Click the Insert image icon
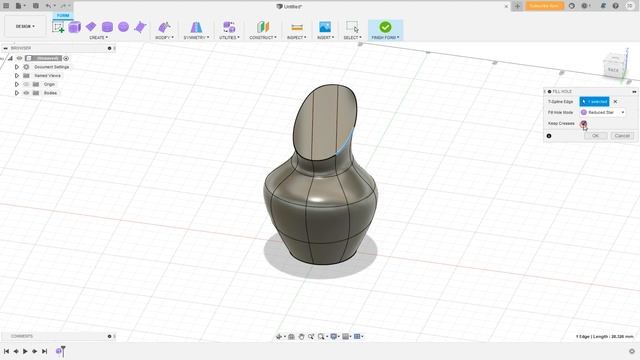This screenshot has height=360, width=640. click(325, 27)
